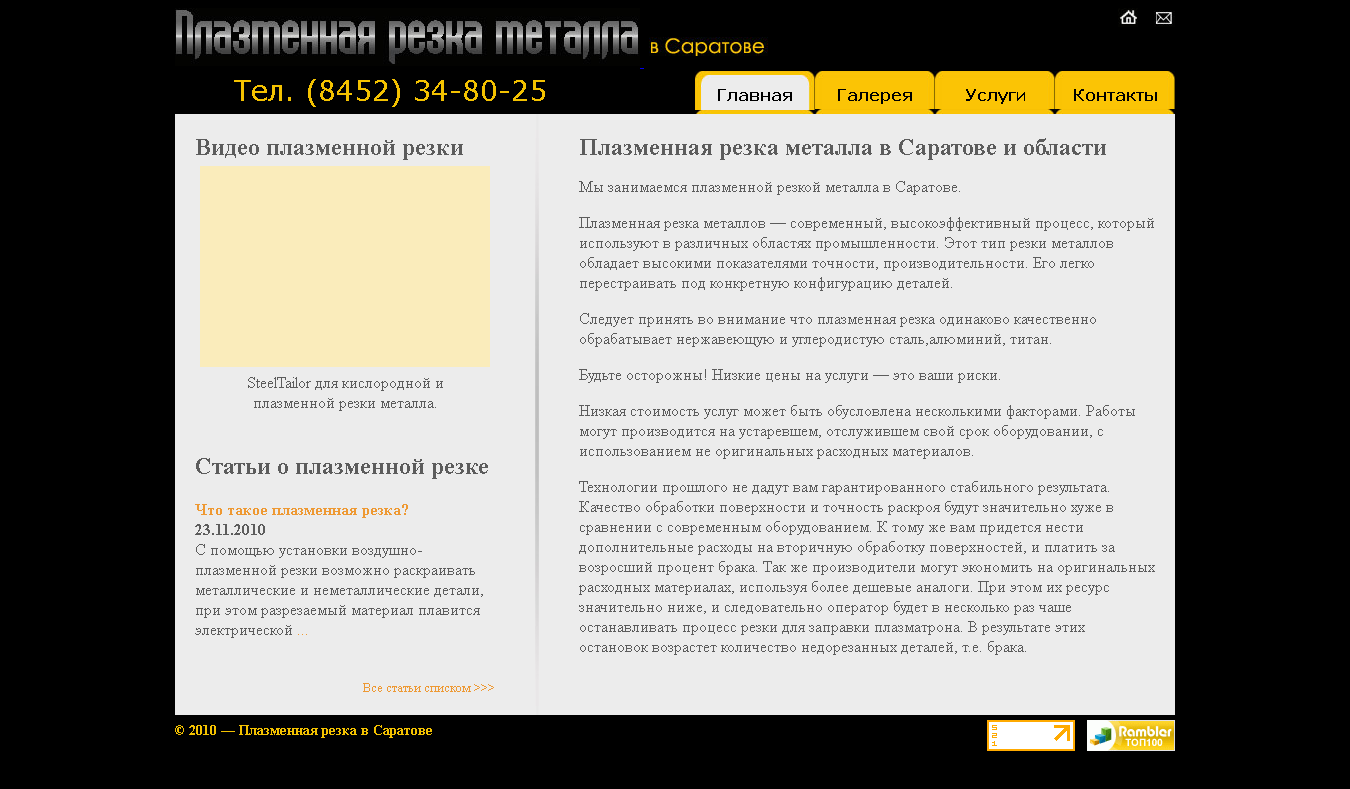This screenshot has width=1350, height=789.
Task: Click the home icon at top right
Action: pos(1128,17)
